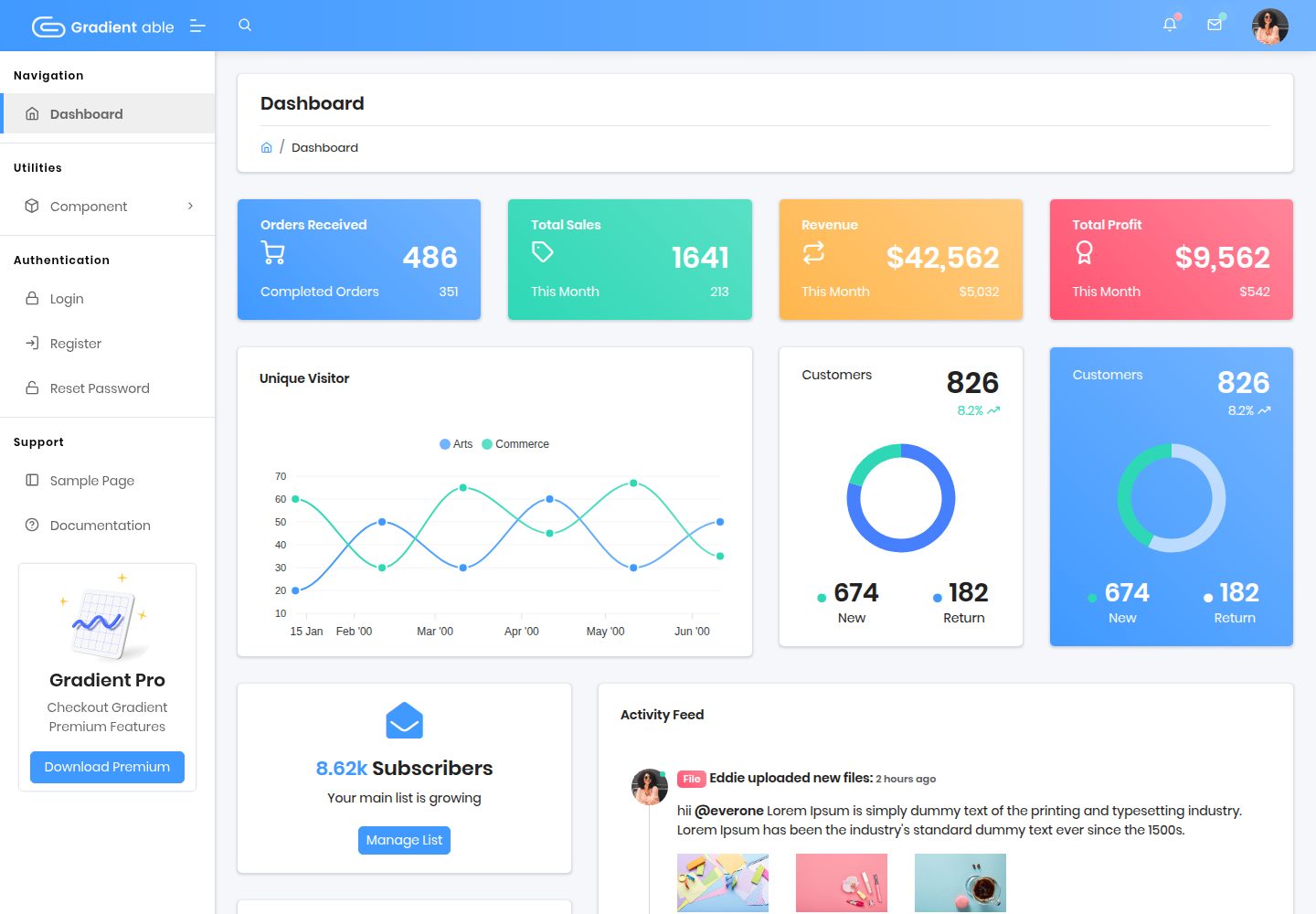1316x914 pixels.
Task: Open the Dashboard navigation item
Action: click(108, 113)
